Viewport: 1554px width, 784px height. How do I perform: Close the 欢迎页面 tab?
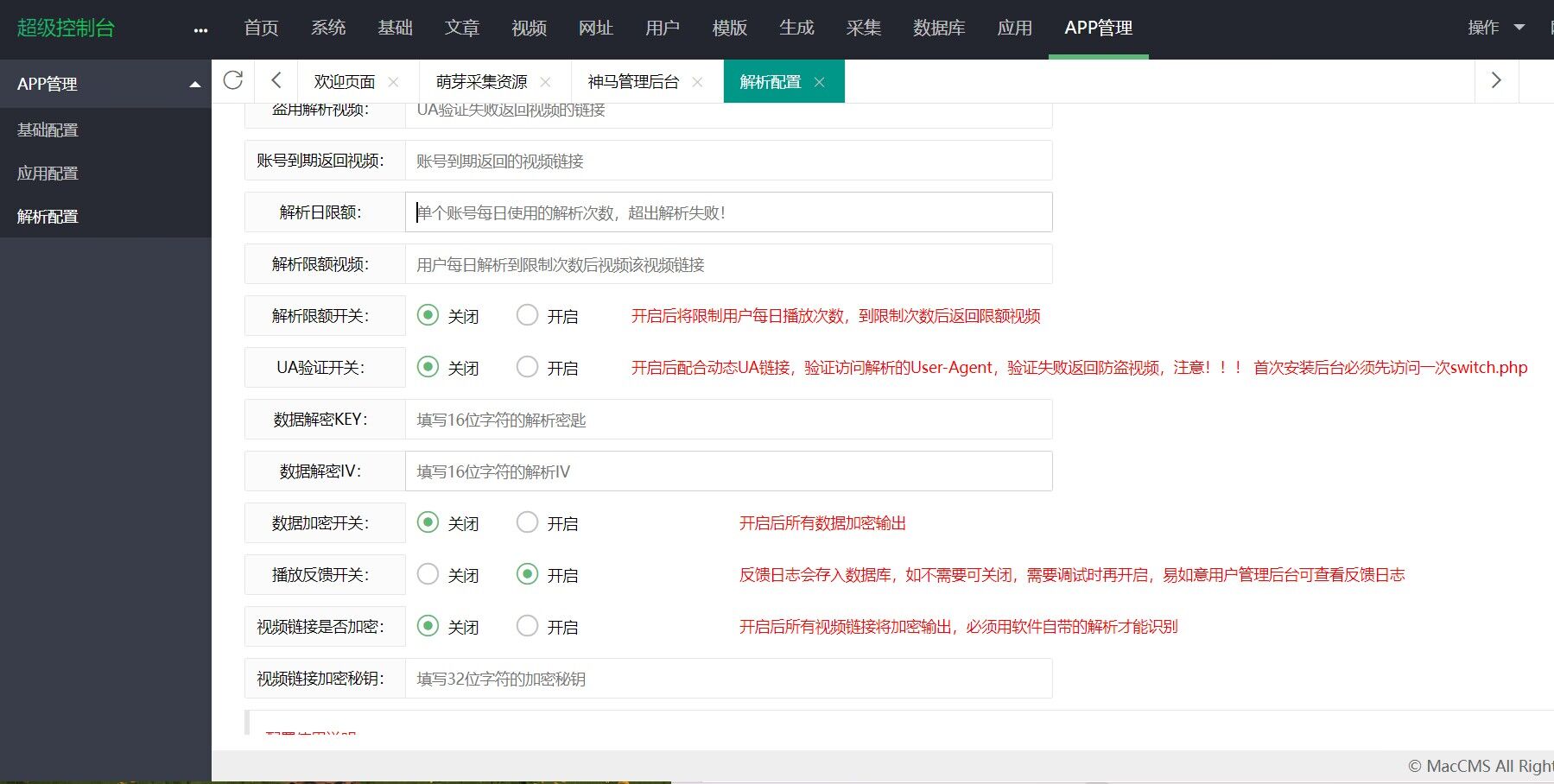(x=393, y=82)
